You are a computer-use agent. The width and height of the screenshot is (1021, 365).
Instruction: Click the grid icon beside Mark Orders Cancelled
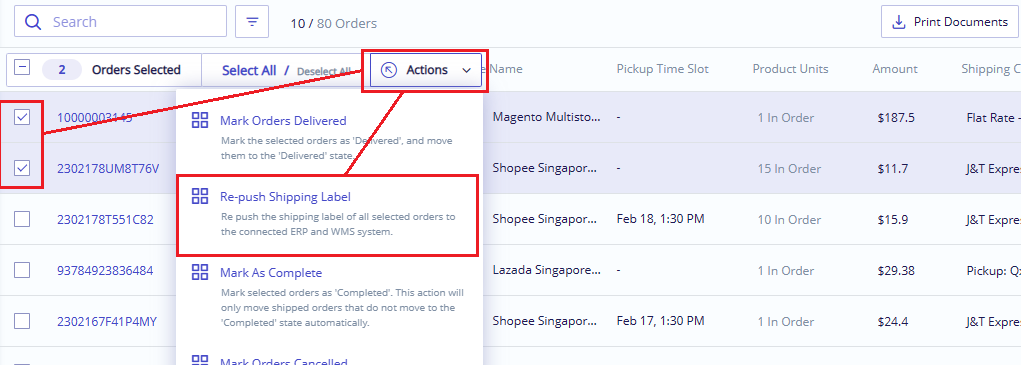pyautogui.click(x=200, y=360)
